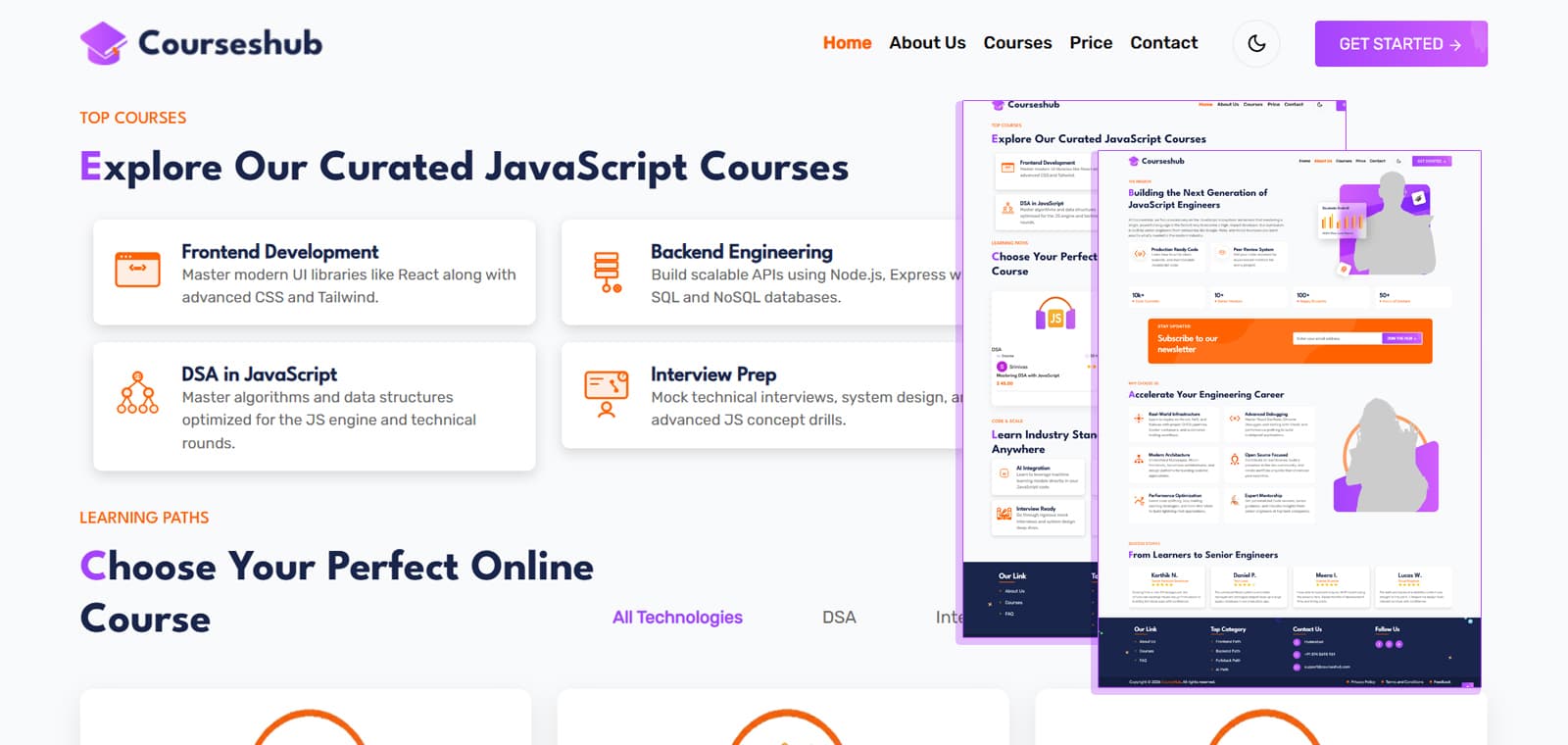Click the arrow in the Get Started button

click(1455, 45)
